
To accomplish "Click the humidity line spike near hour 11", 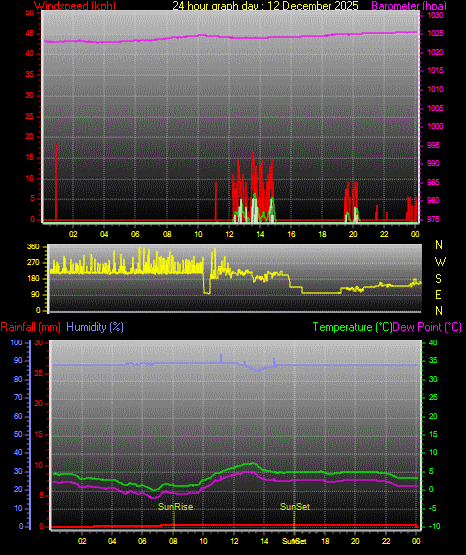I will click(x=221, y=358).
